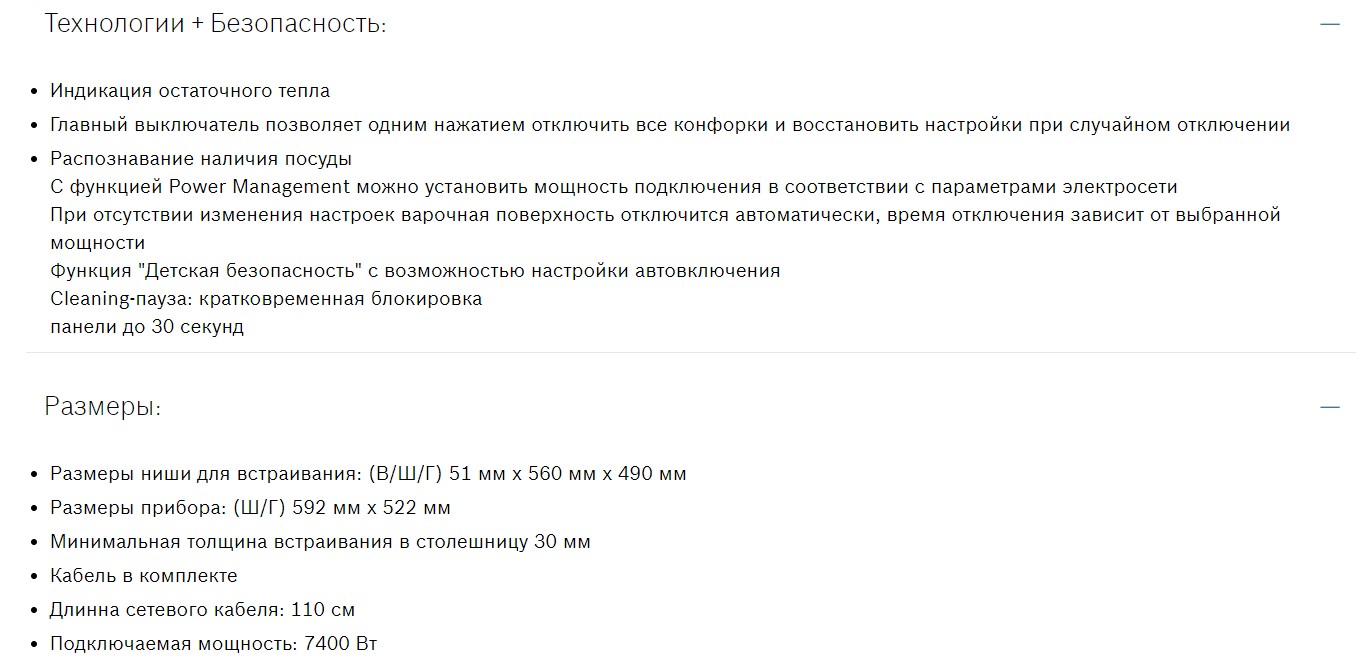Click the standalone wrapped word мощности
The height and width of the screenshot is (665, 1363).
pyautogui.click(x=98, y=243)
